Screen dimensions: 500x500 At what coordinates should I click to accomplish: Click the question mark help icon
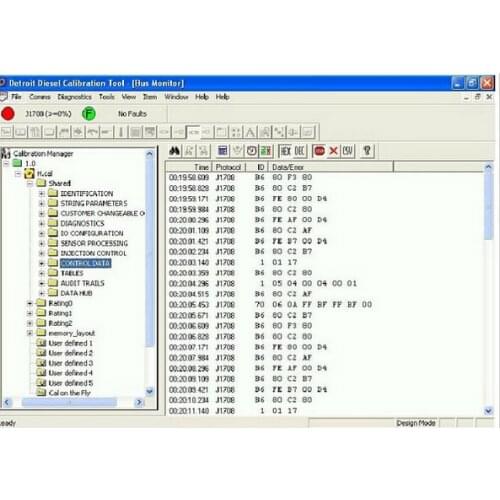[x=367, y=151]
